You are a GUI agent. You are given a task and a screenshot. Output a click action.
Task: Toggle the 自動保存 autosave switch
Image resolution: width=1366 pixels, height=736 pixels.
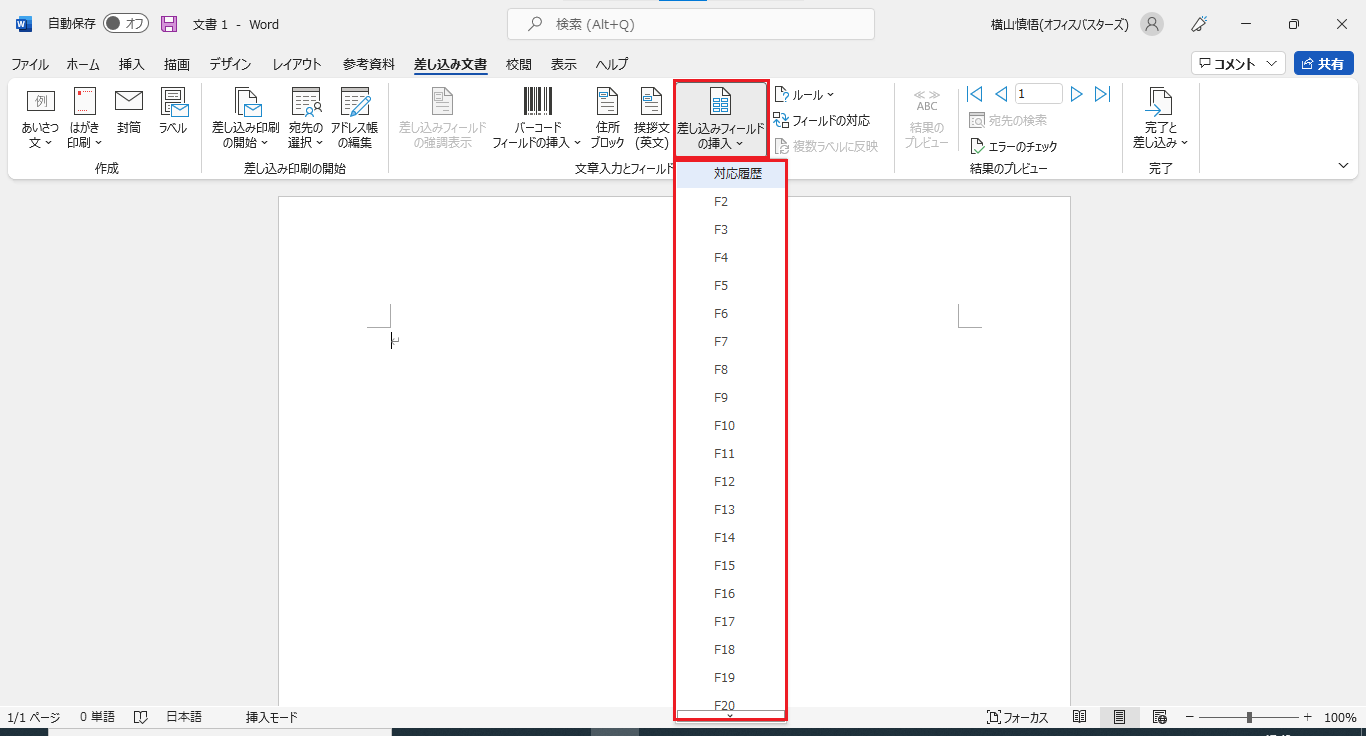coord(125,24)
